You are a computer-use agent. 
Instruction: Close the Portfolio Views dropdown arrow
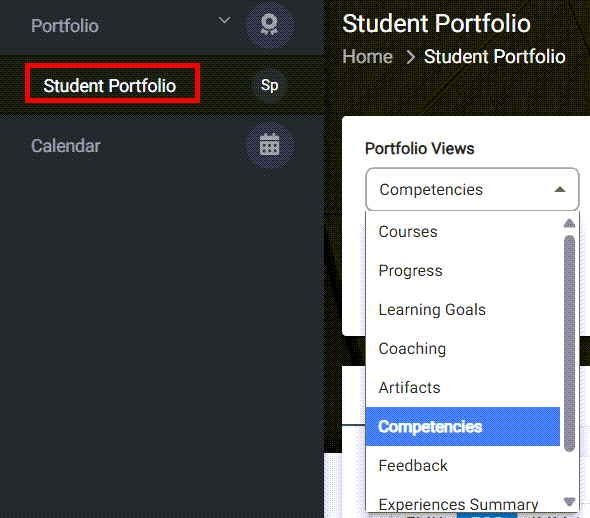pos(560,189)
